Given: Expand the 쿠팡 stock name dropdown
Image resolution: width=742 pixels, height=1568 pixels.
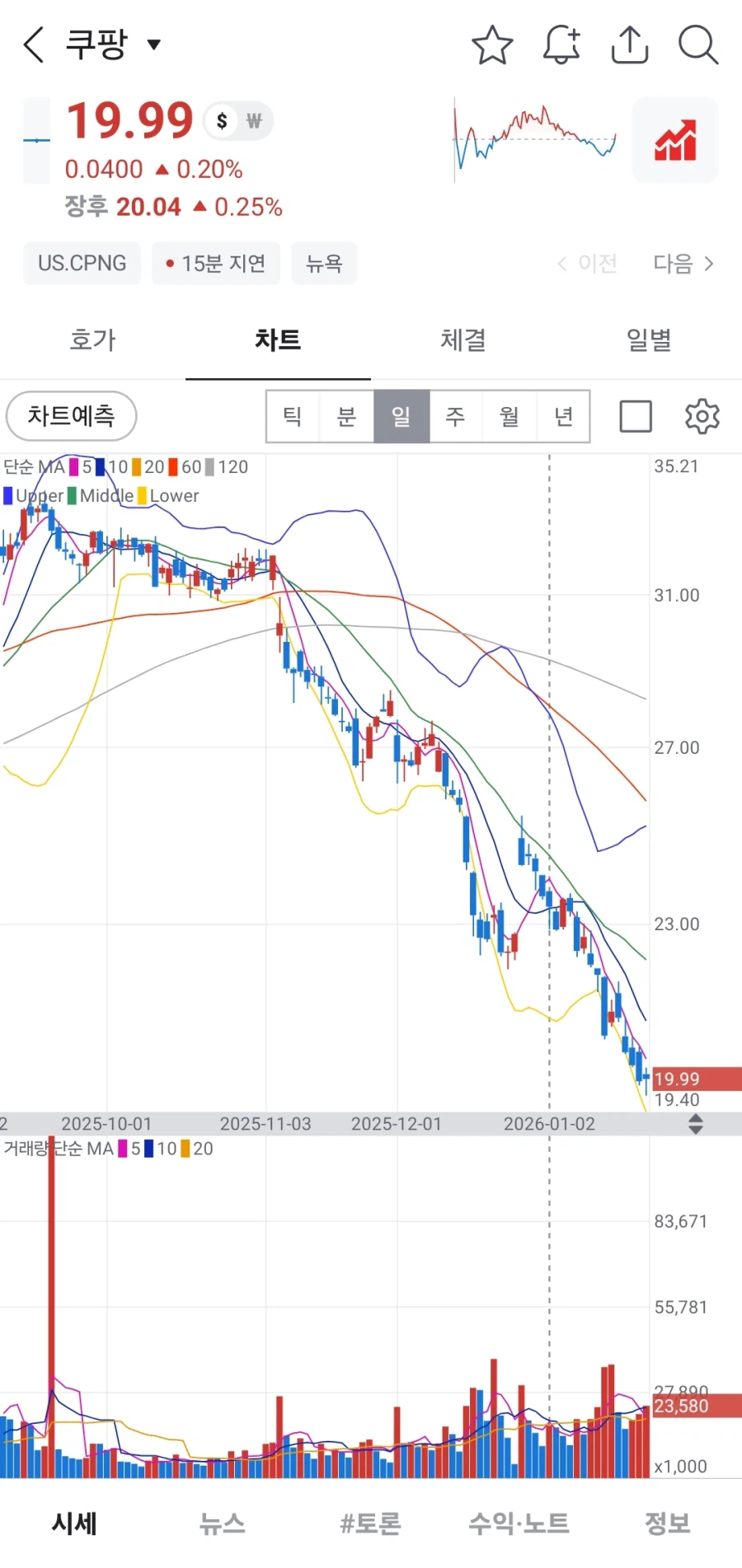Looking at the screenshot, I should click(x=153, y=44).
